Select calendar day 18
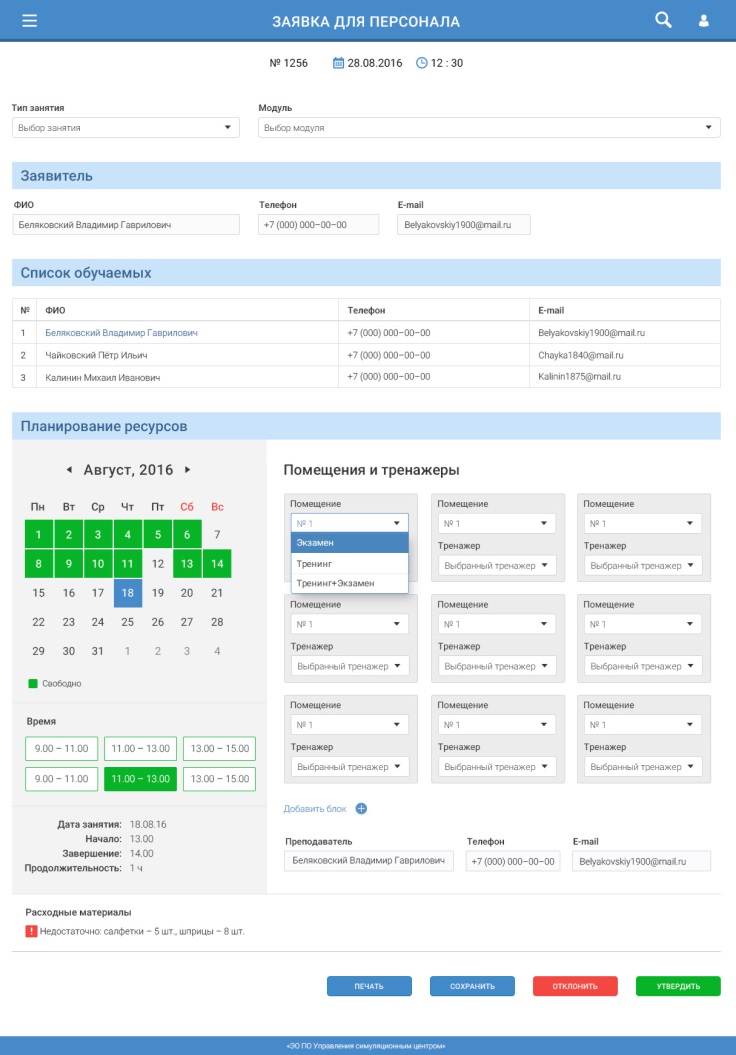 click(x=127, y=593)
